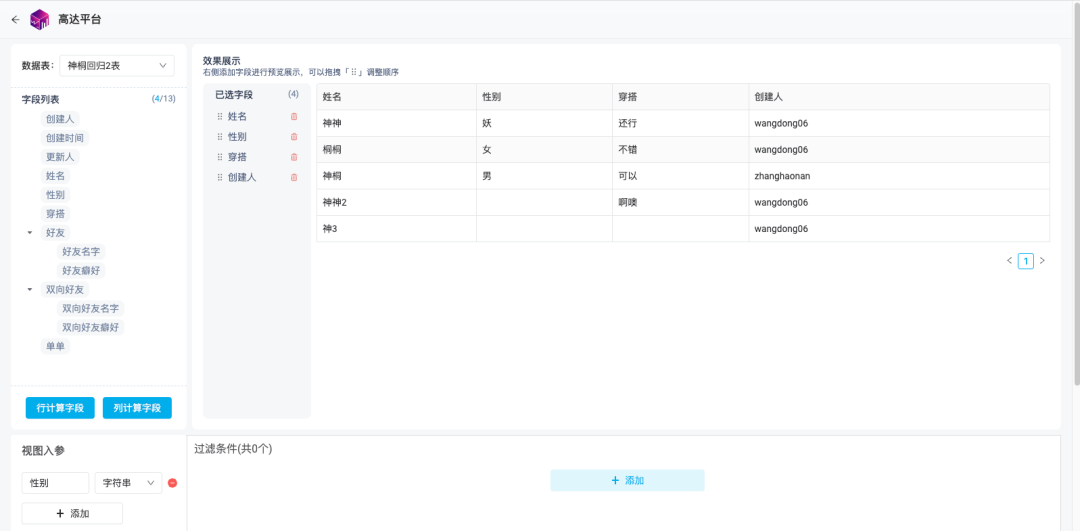Click cell 还行 in 穿搭 column

[x=681, y=123]
